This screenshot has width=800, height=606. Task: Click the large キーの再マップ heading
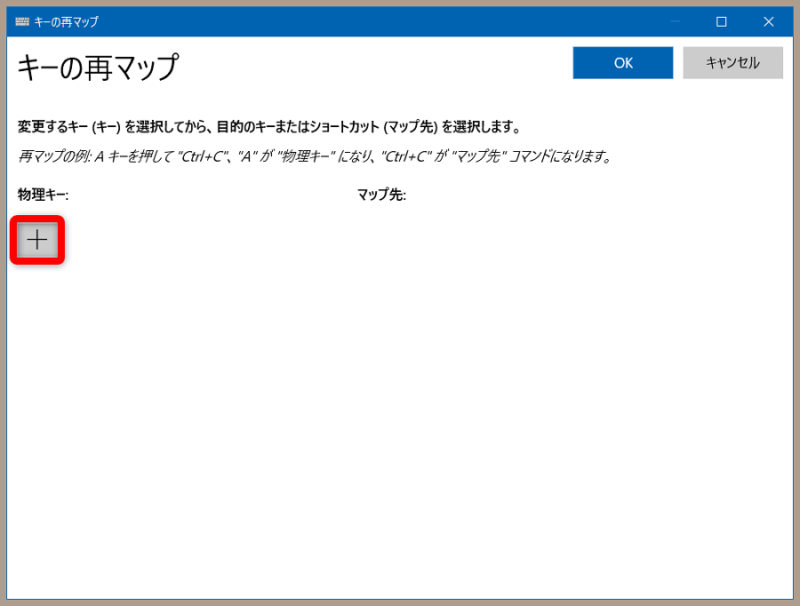tap(98, 67)
